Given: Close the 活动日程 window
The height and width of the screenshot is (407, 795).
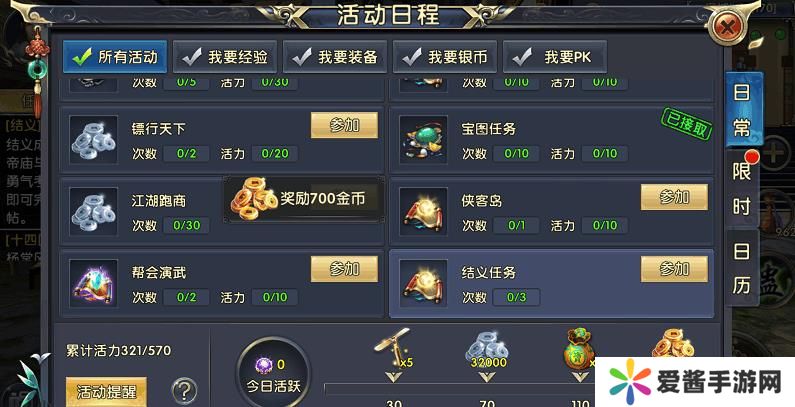Looking at the screenshot, I should click(x=727, y=26).
